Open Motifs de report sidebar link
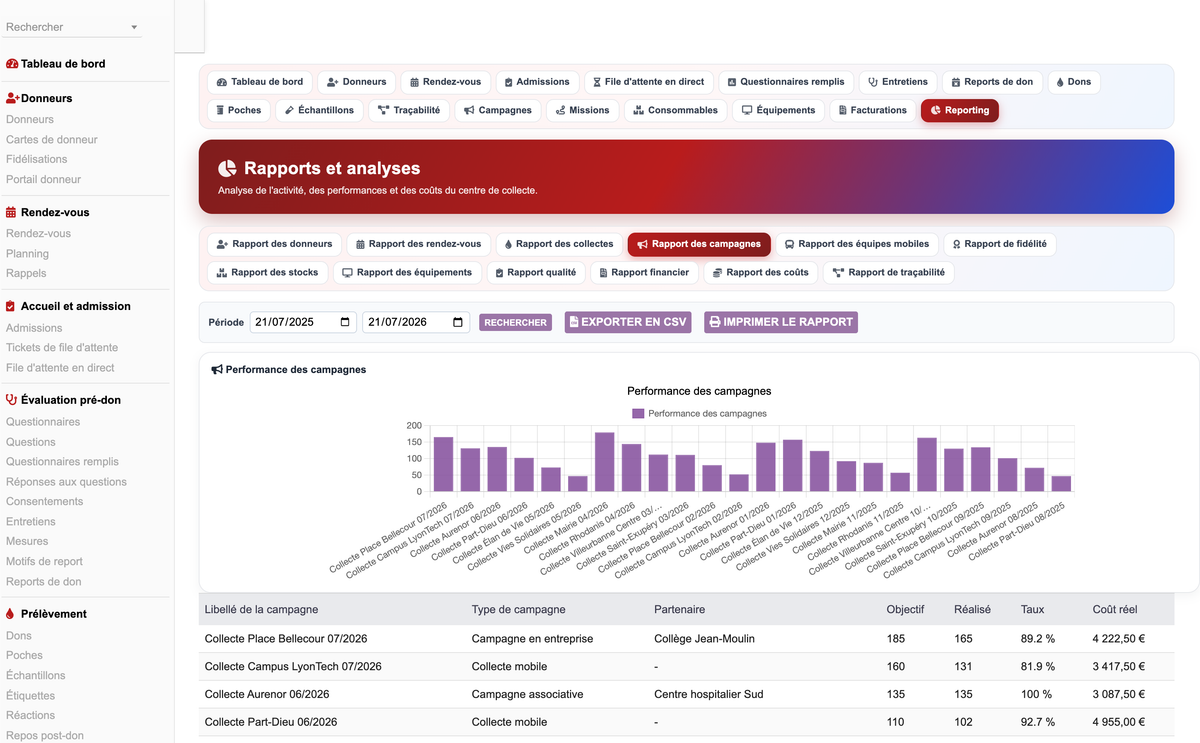The width and height of the screenshot is (1200, 743). click(44, 562)
